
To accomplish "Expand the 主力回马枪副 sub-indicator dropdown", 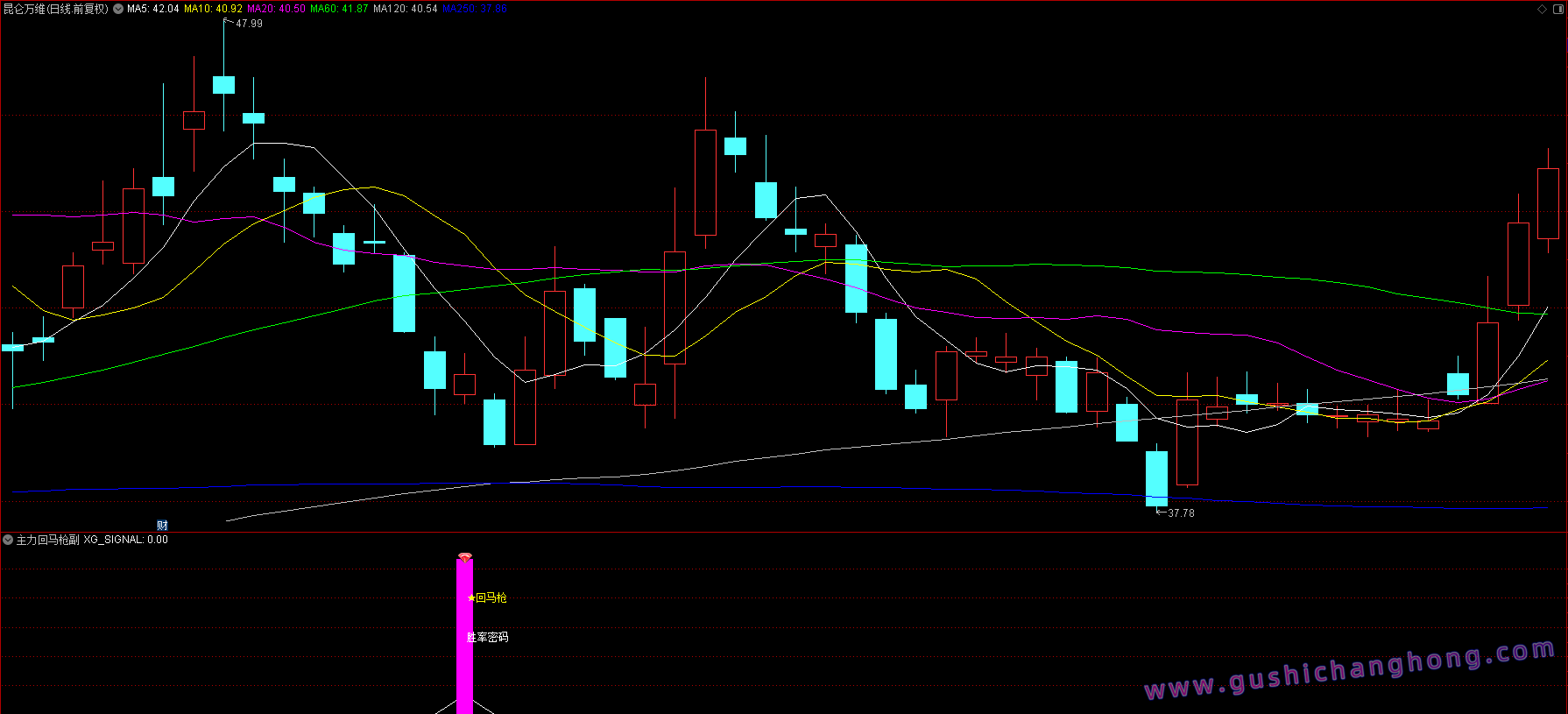I will click(8, 540).
